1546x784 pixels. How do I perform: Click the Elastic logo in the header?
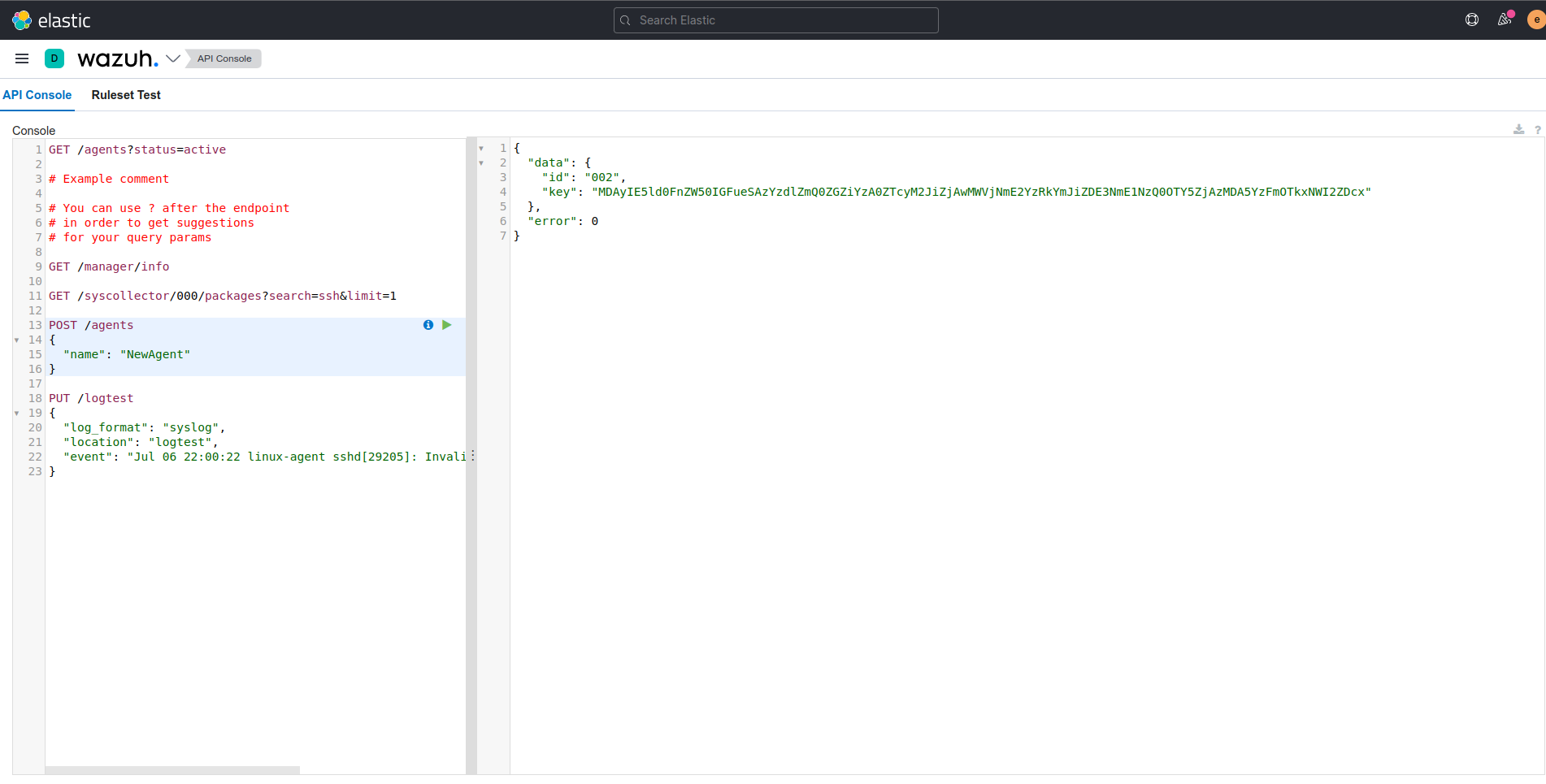(51, 19)
